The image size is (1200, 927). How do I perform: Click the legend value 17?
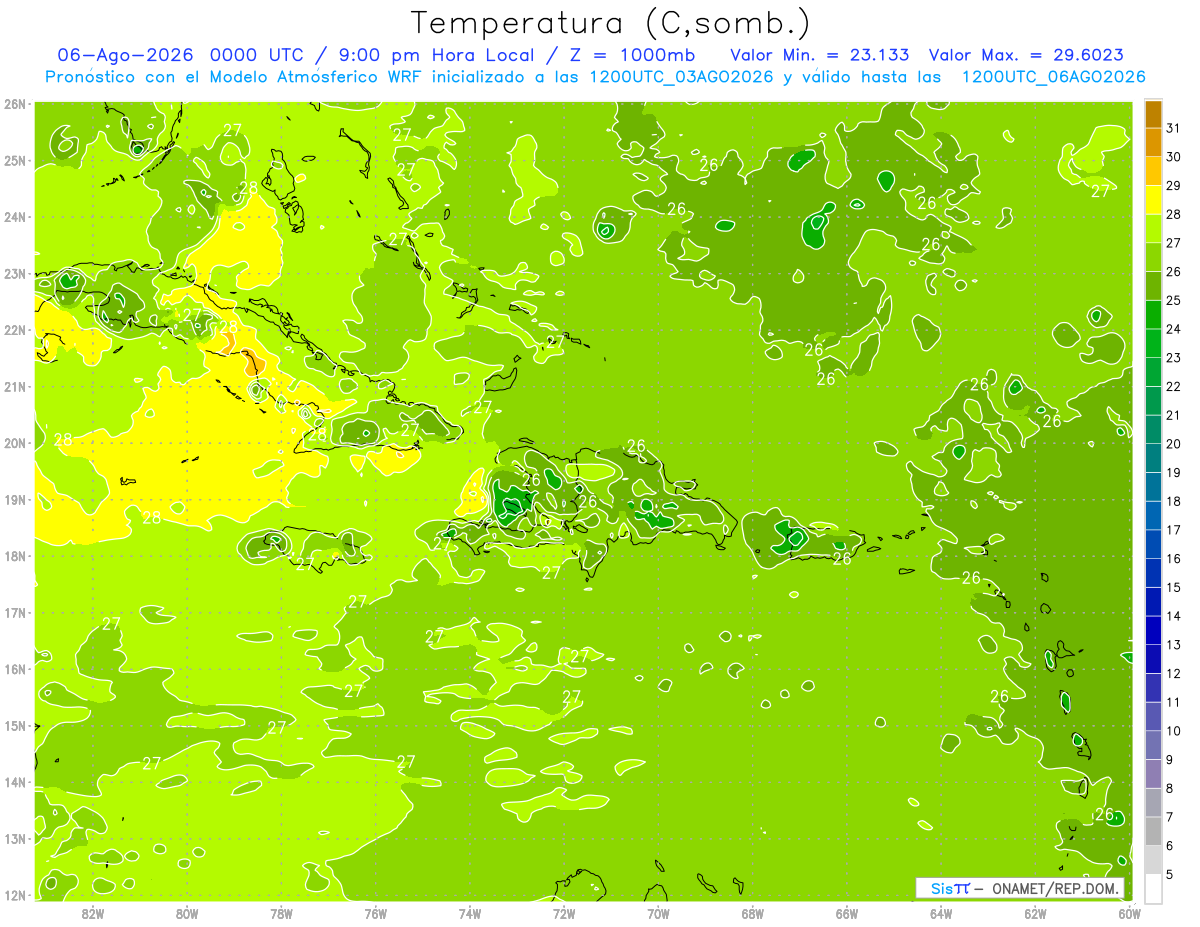[1174, 530]
